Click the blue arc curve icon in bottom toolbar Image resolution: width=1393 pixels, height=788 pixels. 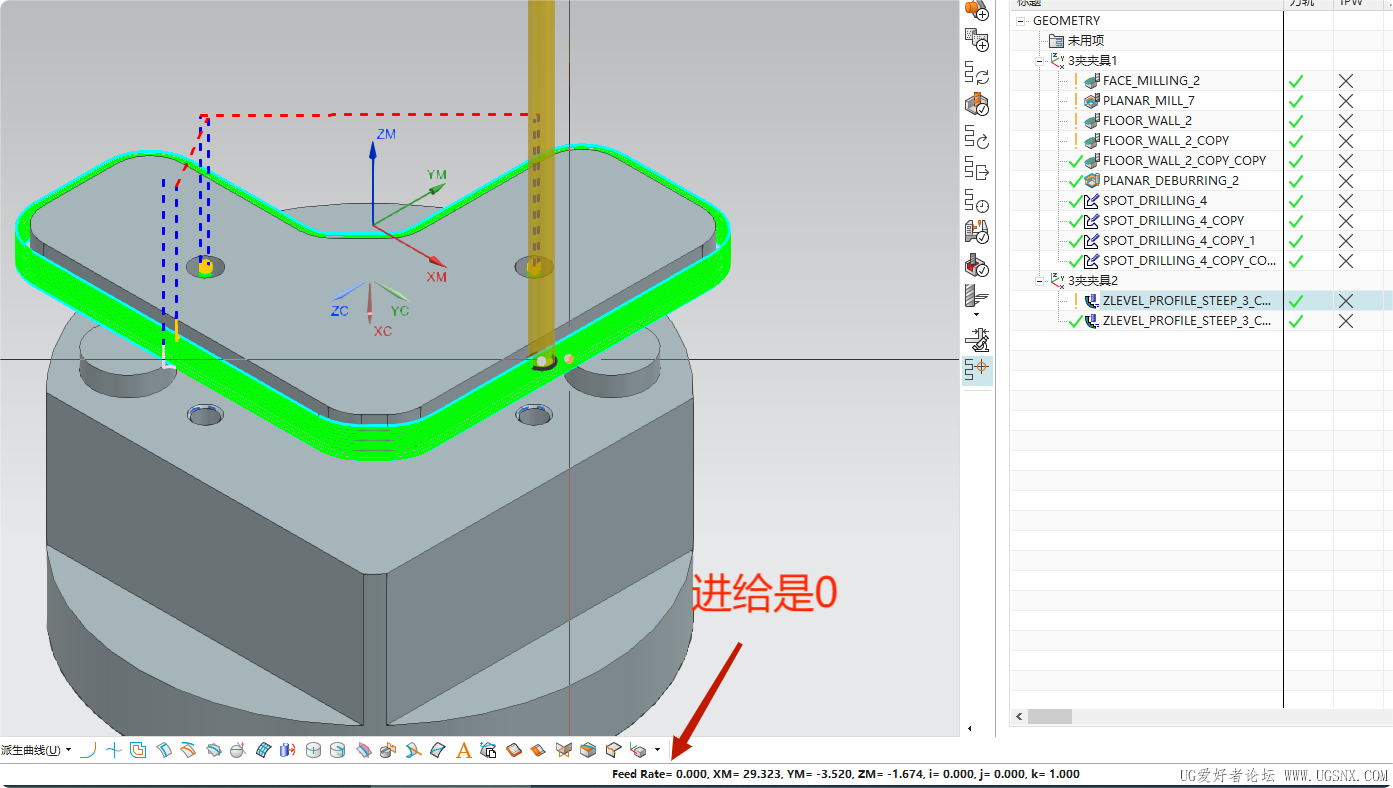88,750
